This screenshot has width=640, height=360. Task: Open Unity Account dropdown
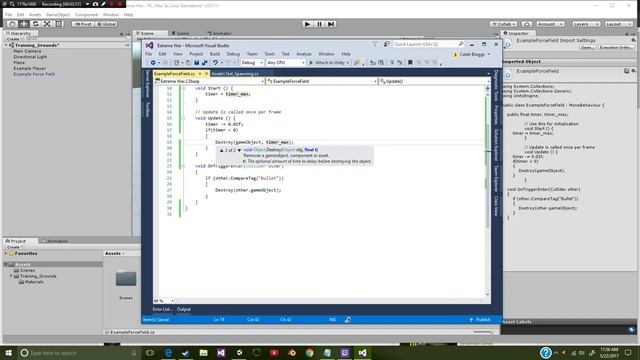pyautogui.click(x=550, y=24)
